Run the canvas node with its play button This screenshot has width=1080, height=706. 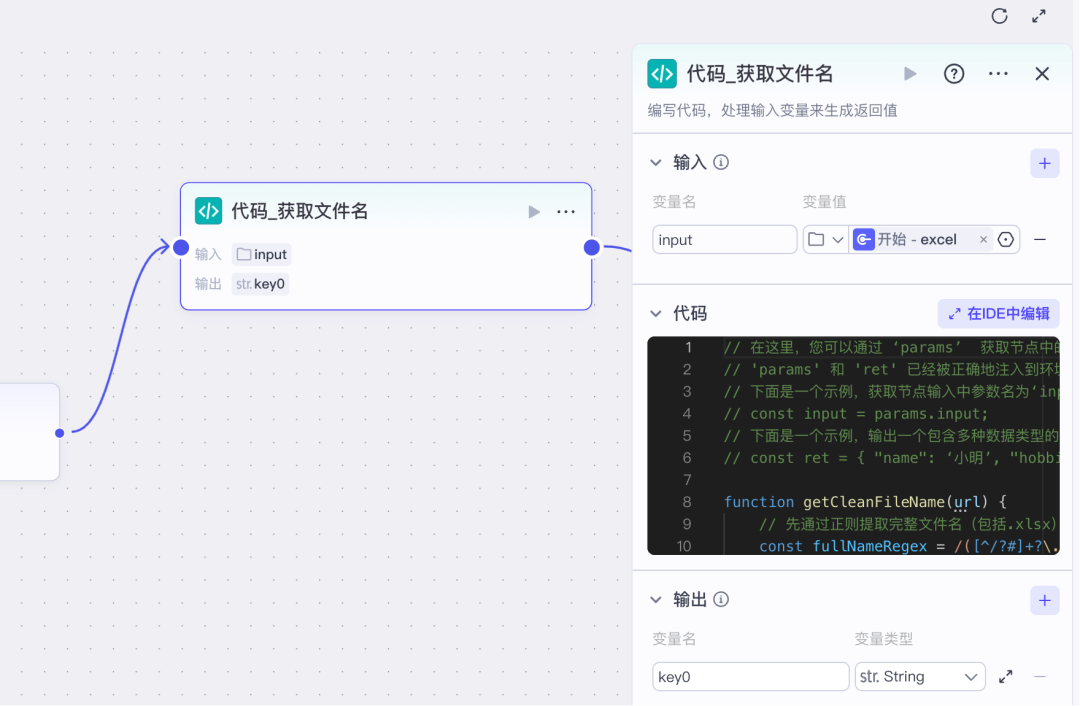coord(534,211)
